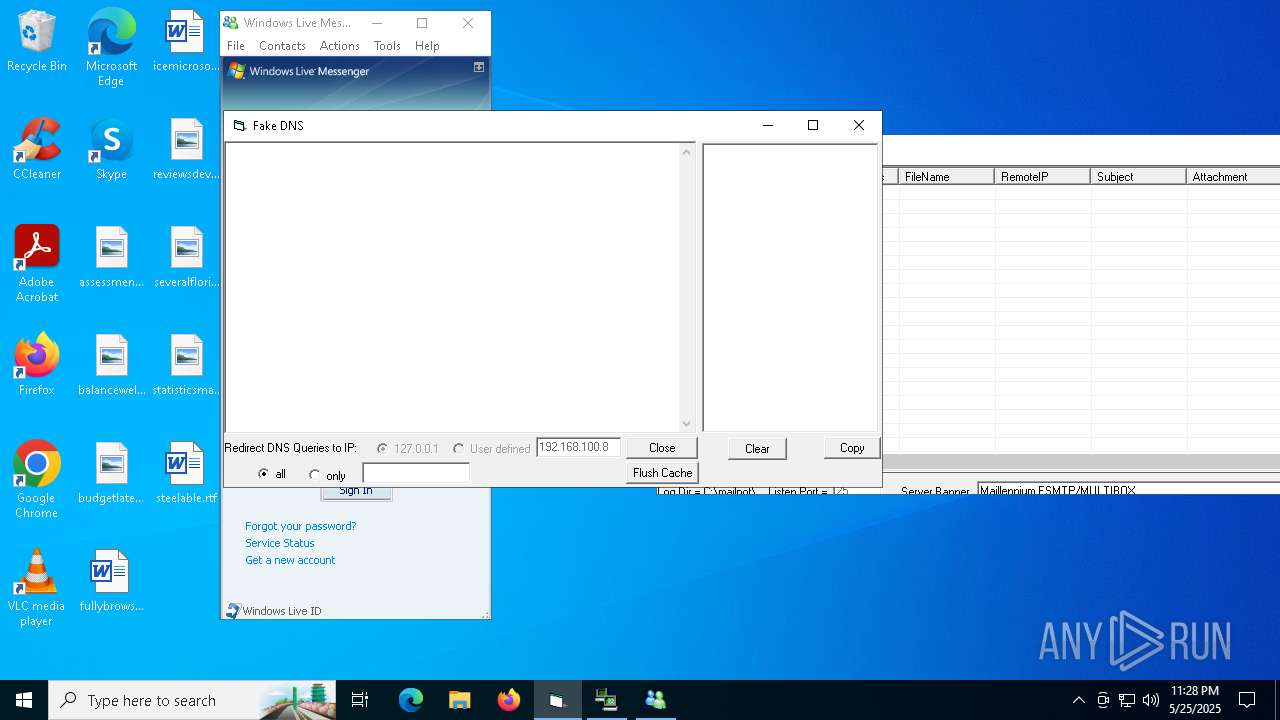Open the volume control in system tray

point(1150,700)
